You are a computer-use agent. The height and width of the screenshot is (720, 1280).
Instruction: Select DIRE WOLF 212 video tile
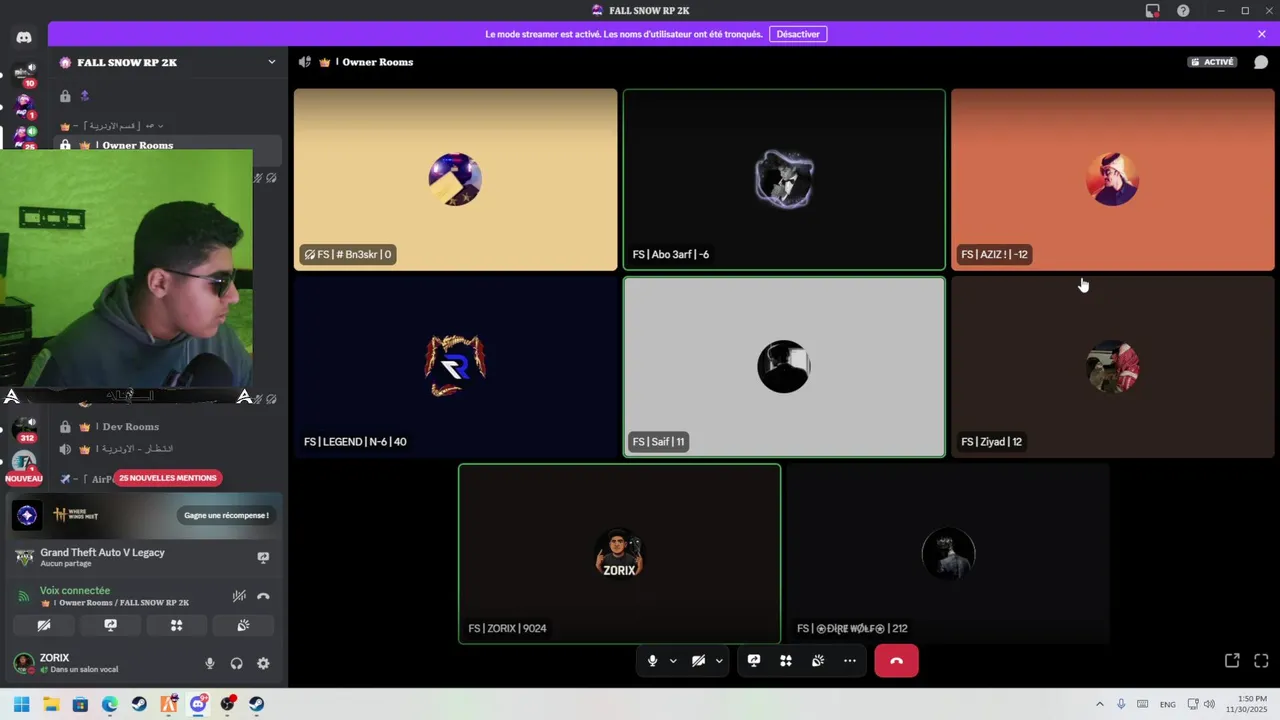pos(948,553)
